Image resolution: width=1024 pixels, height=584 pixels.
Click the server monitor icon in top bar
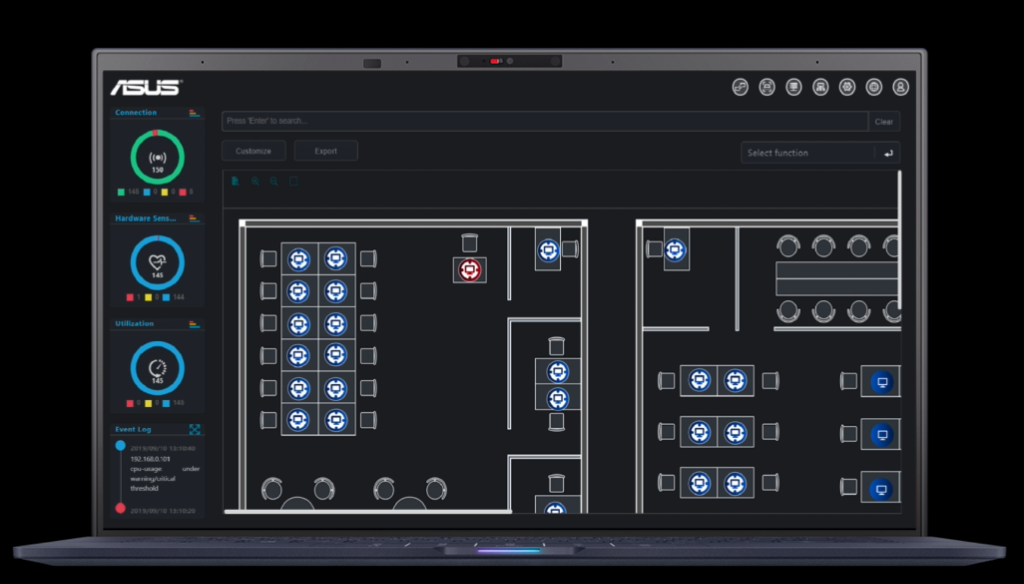[x=794, y=88]
